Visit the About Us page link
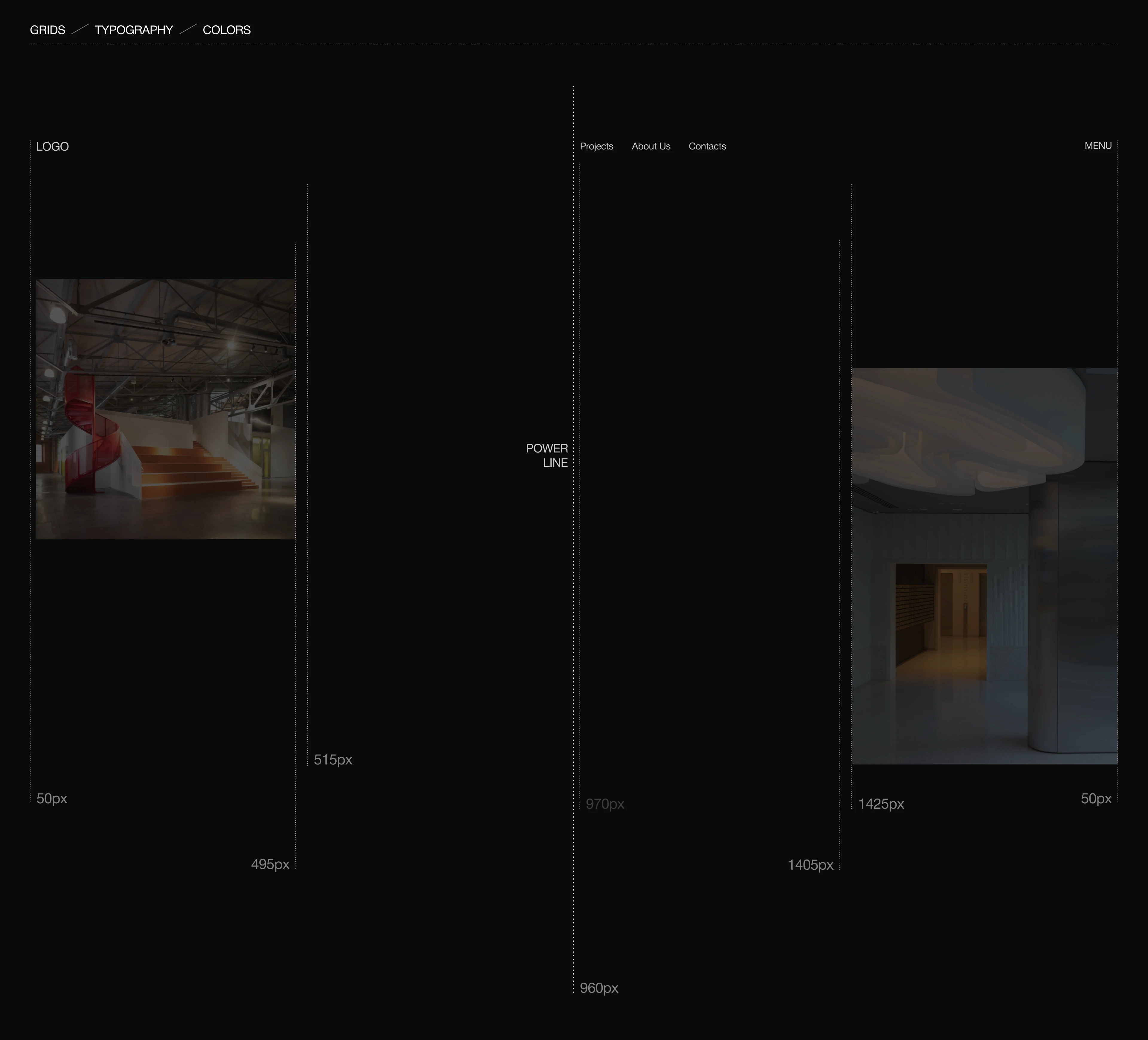Image resolution: width=1148 pixels, height=1040 pixels. tap(651, 146)
